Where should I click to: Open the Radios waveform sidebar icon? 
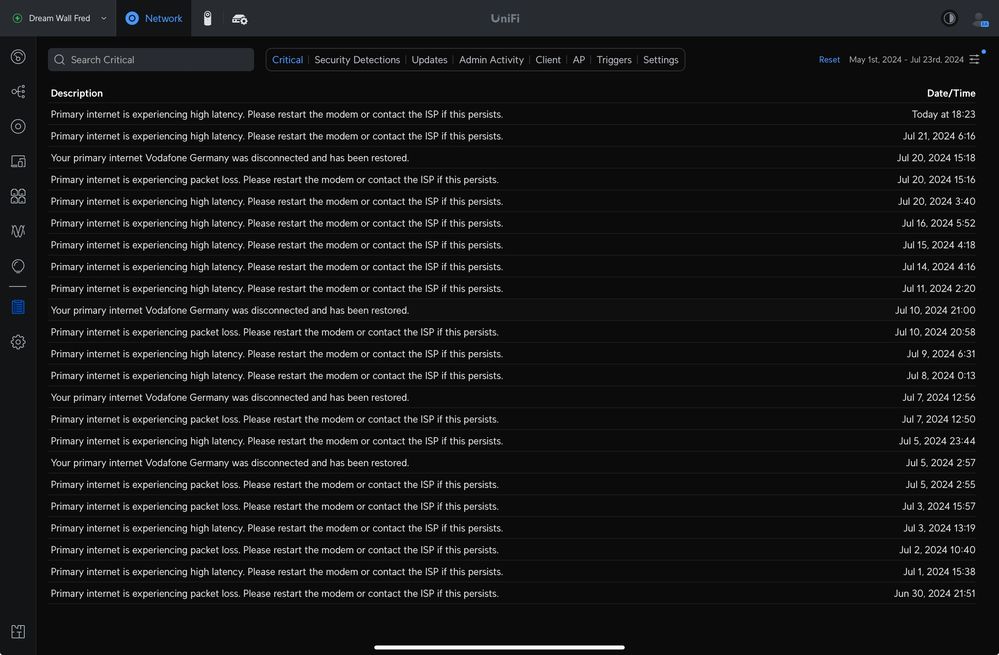[18, 231]
